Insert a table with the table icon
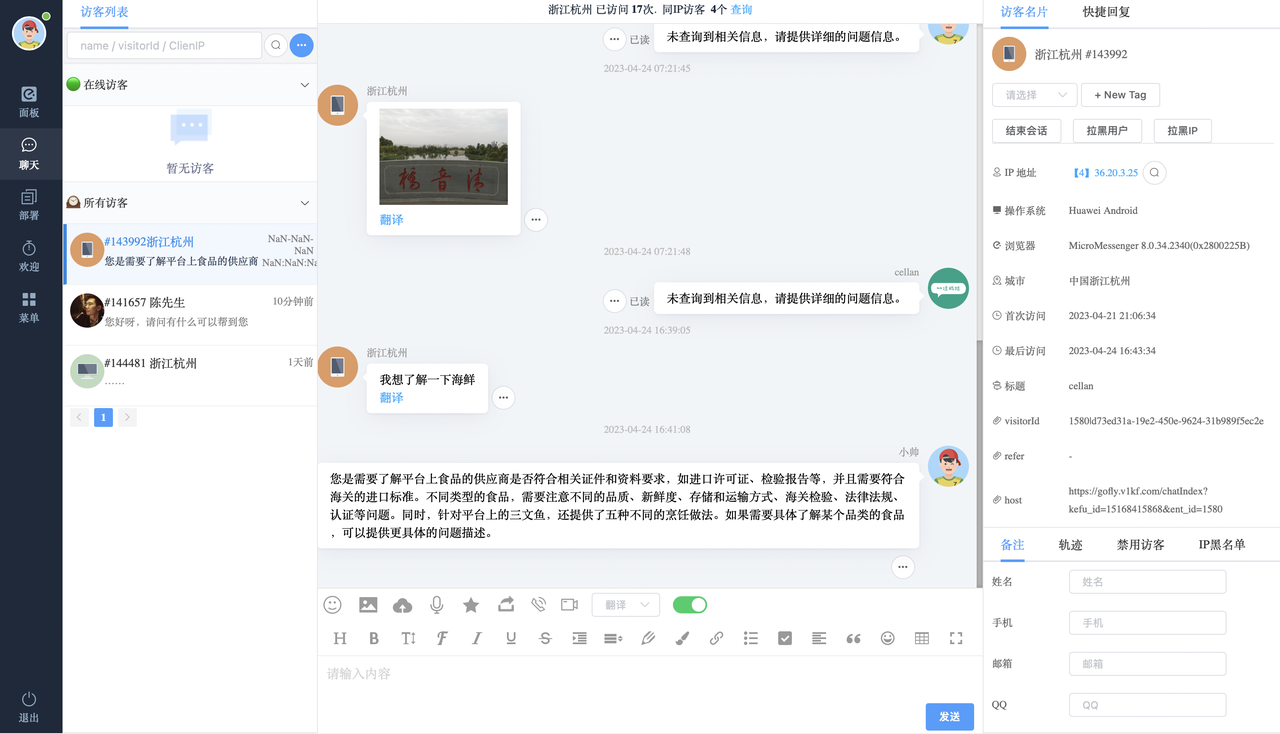This screenshot has height=734, width=1280. (x=921, y=637)
